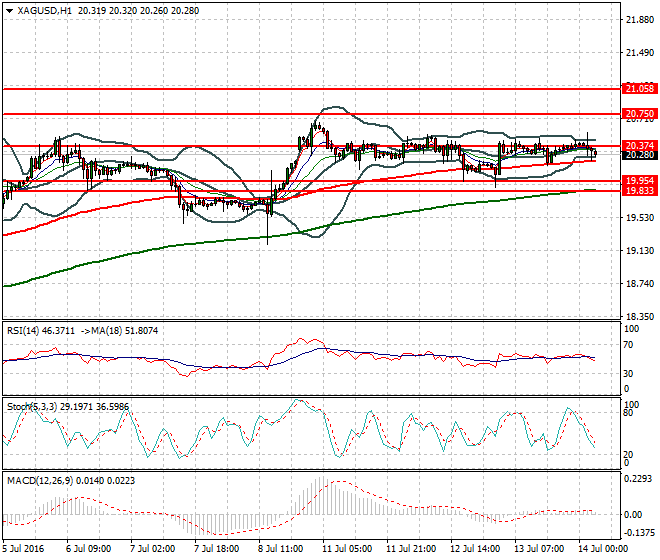Click the 8 Jul 11:00 time axis label
The width and height of the screenshot is (660, 560).
point(280,549)
